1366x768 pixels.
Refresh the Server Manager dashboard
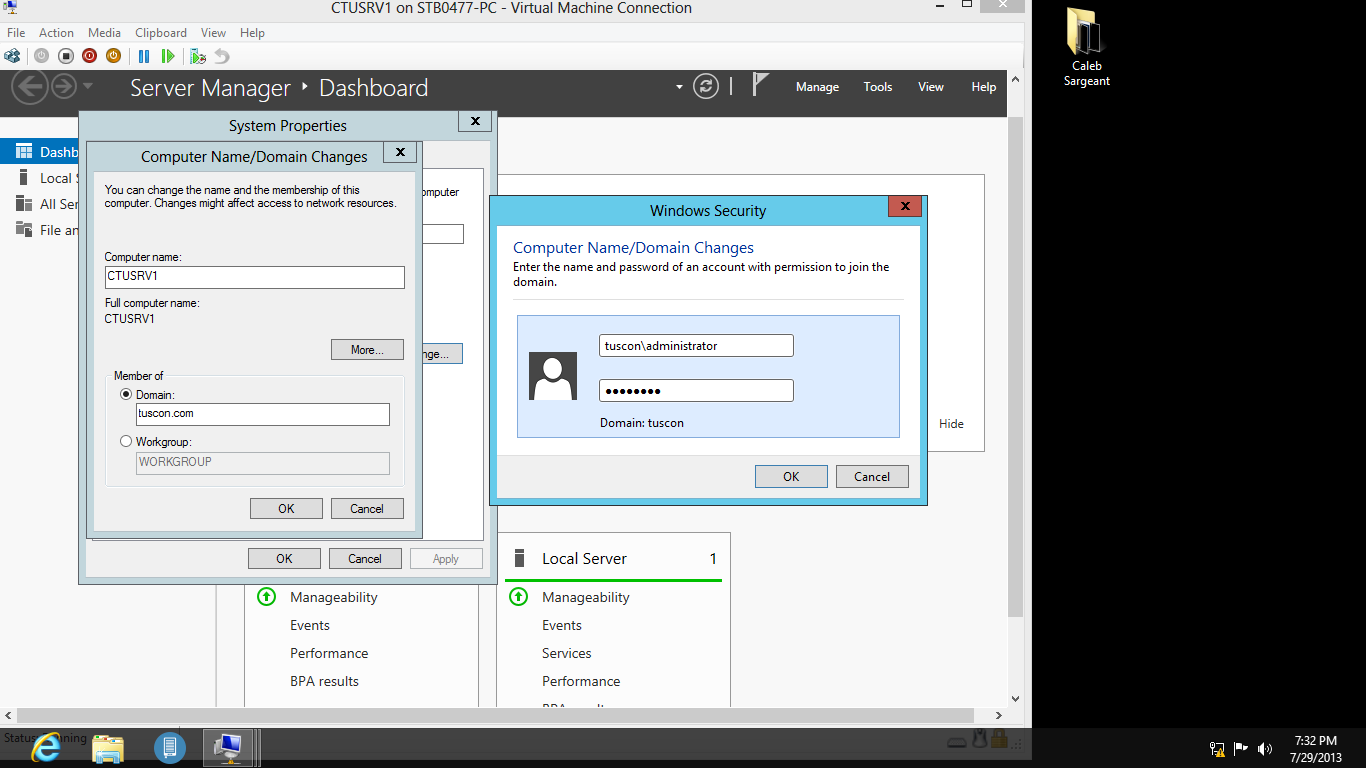706,87
